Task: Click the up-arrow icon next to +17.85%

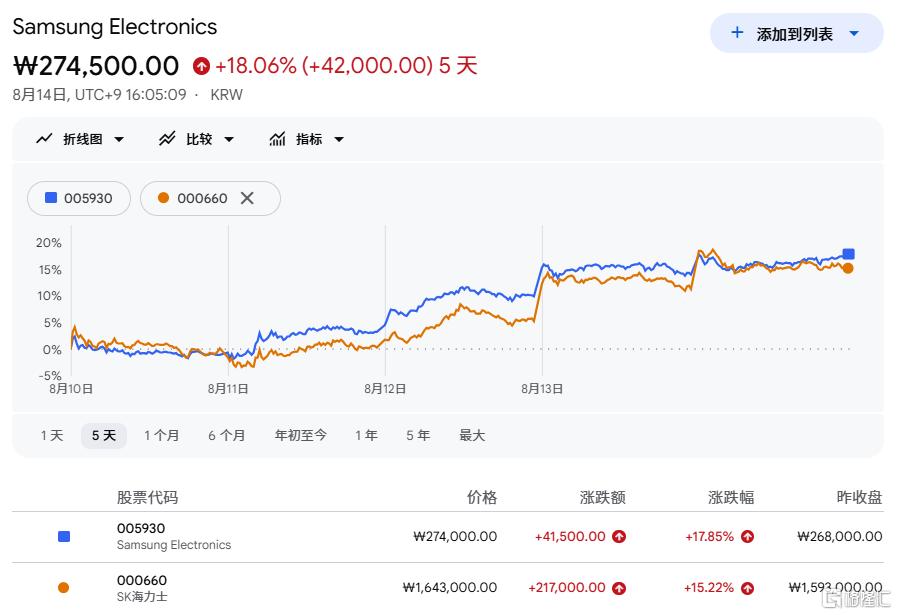Action: pos(747,537)
